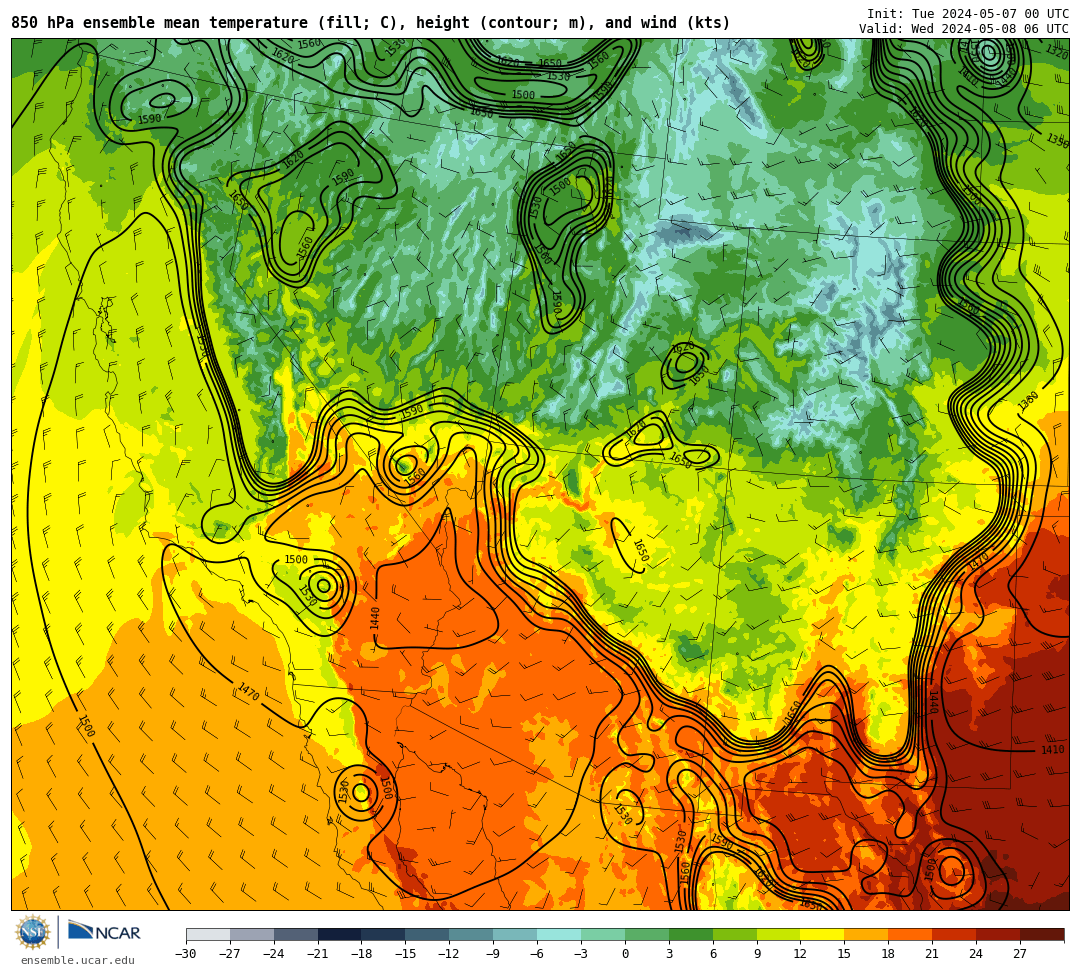Click the colorbar swatch between 9 and 12
The height and width of the screenshot is (973, 1080).
coord(778,934)
